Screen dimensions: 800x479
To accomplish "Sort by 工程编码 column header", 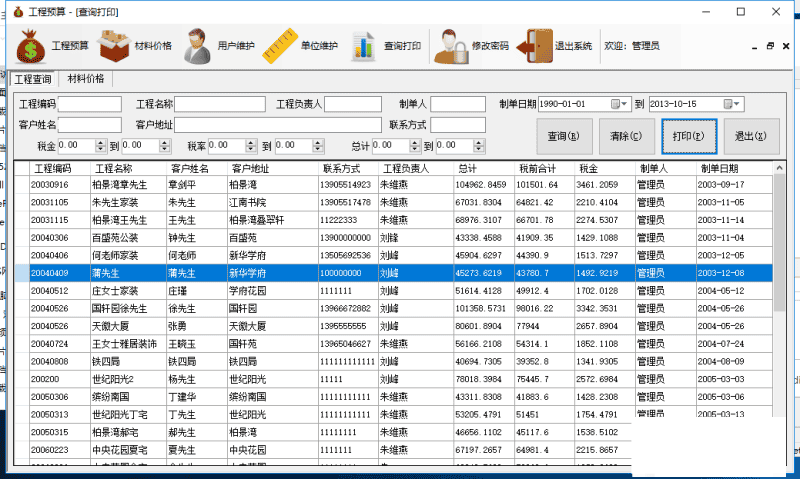I will tap(60, 168).
